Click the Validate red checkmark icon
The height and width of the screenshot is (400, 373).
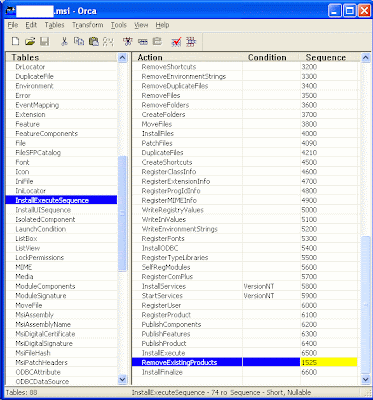pyautogui.click(x=176, y=41)
